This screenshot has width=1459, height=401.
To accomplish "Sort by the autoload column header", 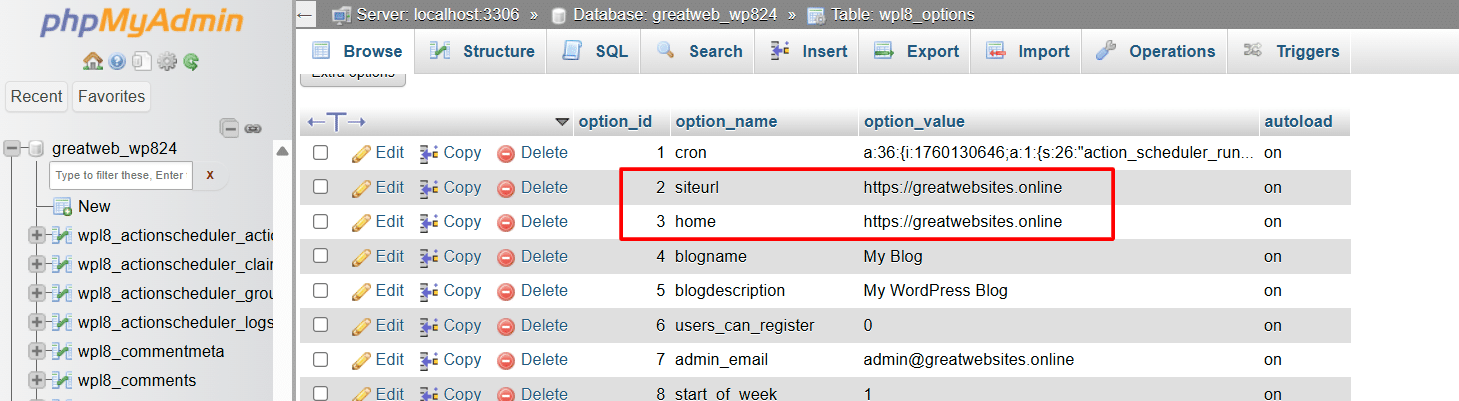I will tap(1298, 122).
